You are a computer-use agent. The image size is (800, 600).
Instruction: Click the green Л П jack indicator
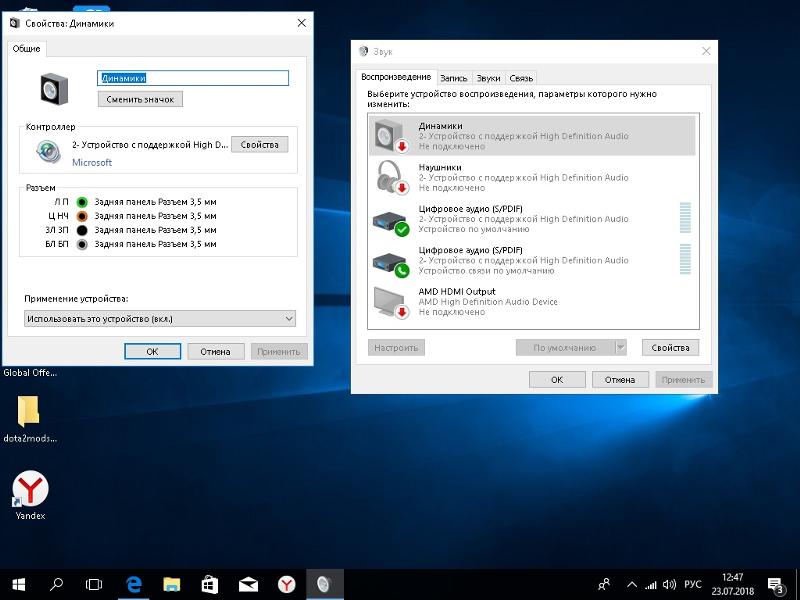coord(82,202)
